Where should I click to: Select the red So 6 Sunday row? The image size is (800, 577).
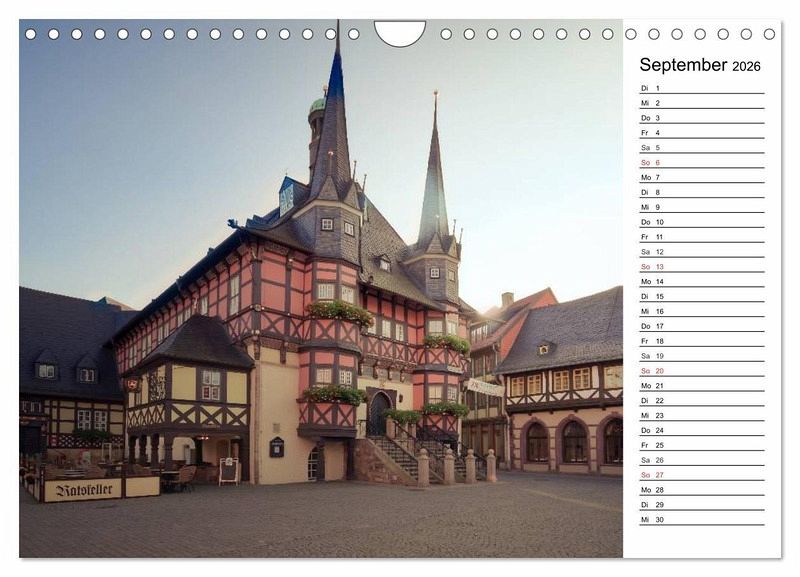pyautogui.click(x=701, y=162)
